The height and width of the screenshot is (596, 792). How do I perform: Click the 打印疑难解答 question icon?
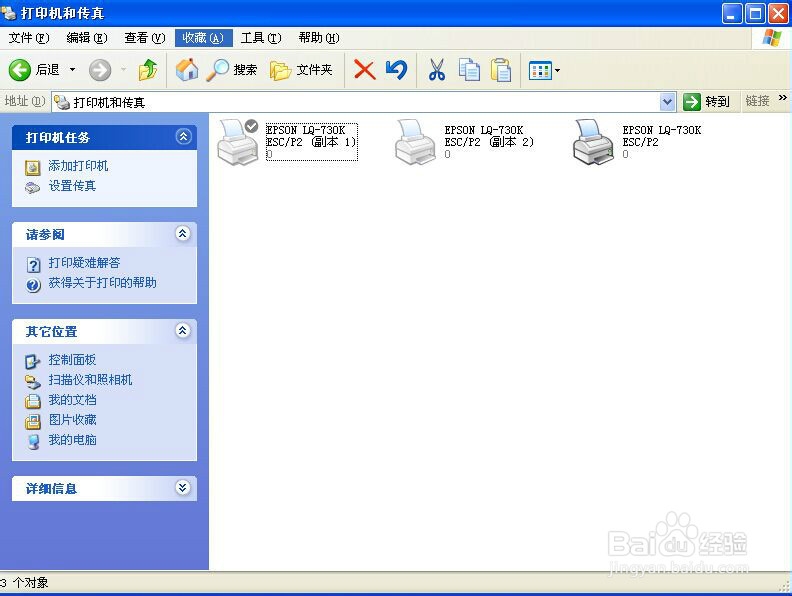pos(33,265)
